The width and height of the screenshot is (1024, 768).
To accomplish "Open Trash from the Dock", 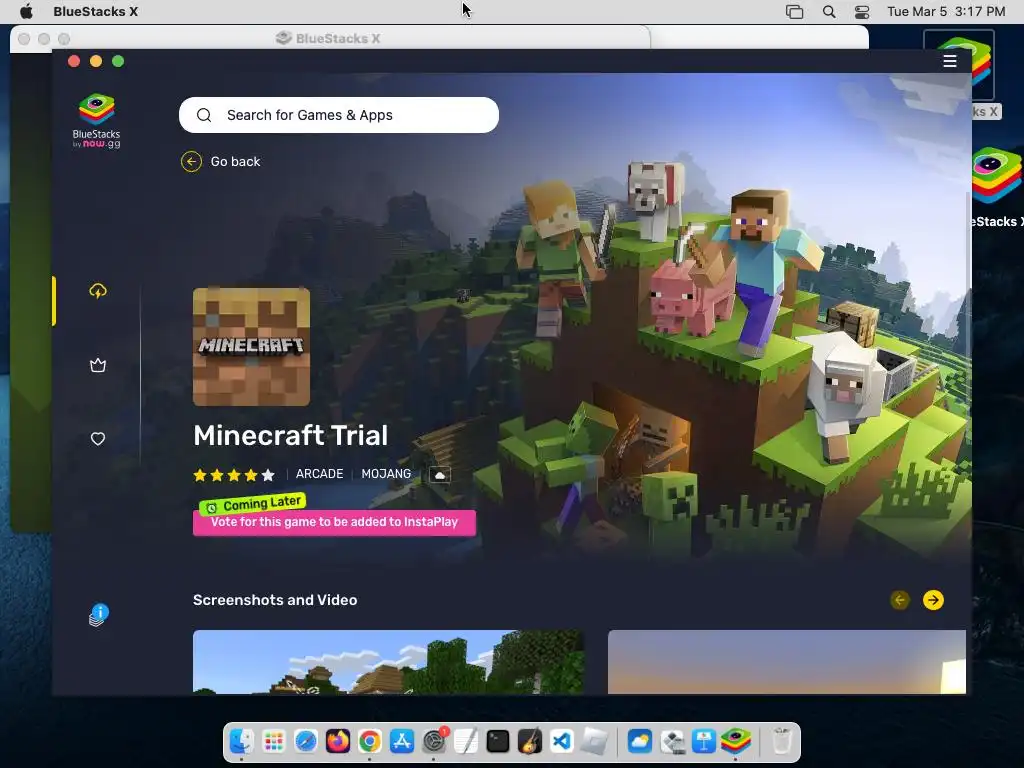I will click(x=782, y=742).
